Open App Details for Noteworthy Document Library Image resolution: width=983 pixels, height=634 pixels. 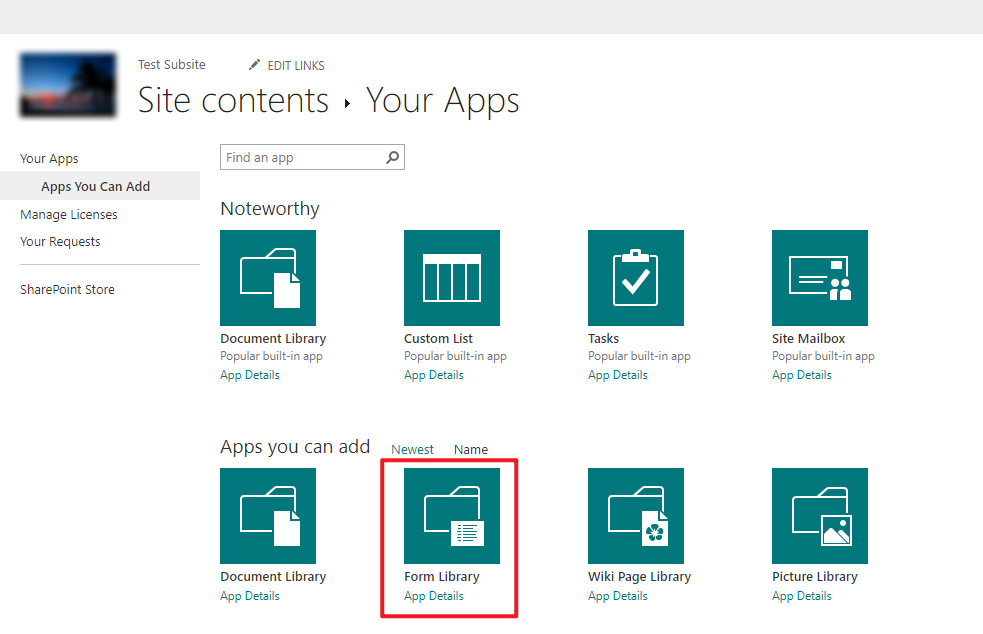click(250, 375)
